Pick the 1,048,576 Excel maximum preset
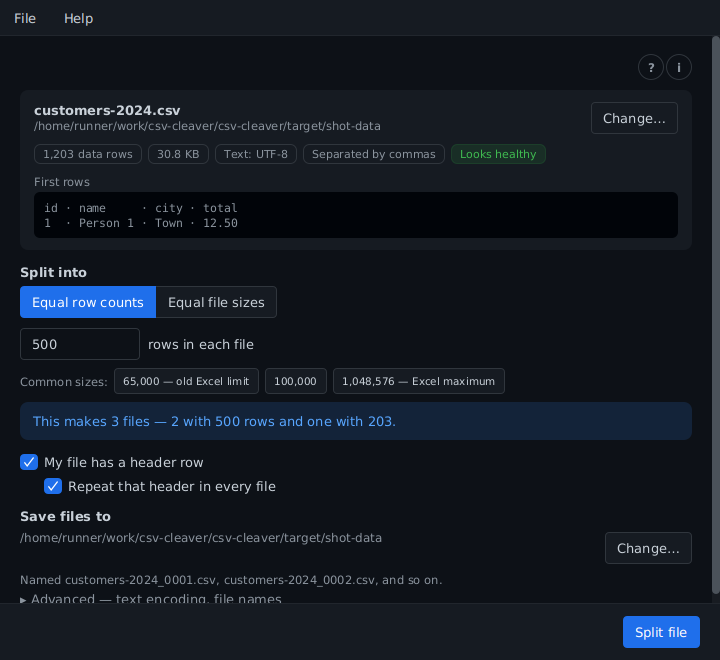The image size is (720, 660). click(419, 381)
